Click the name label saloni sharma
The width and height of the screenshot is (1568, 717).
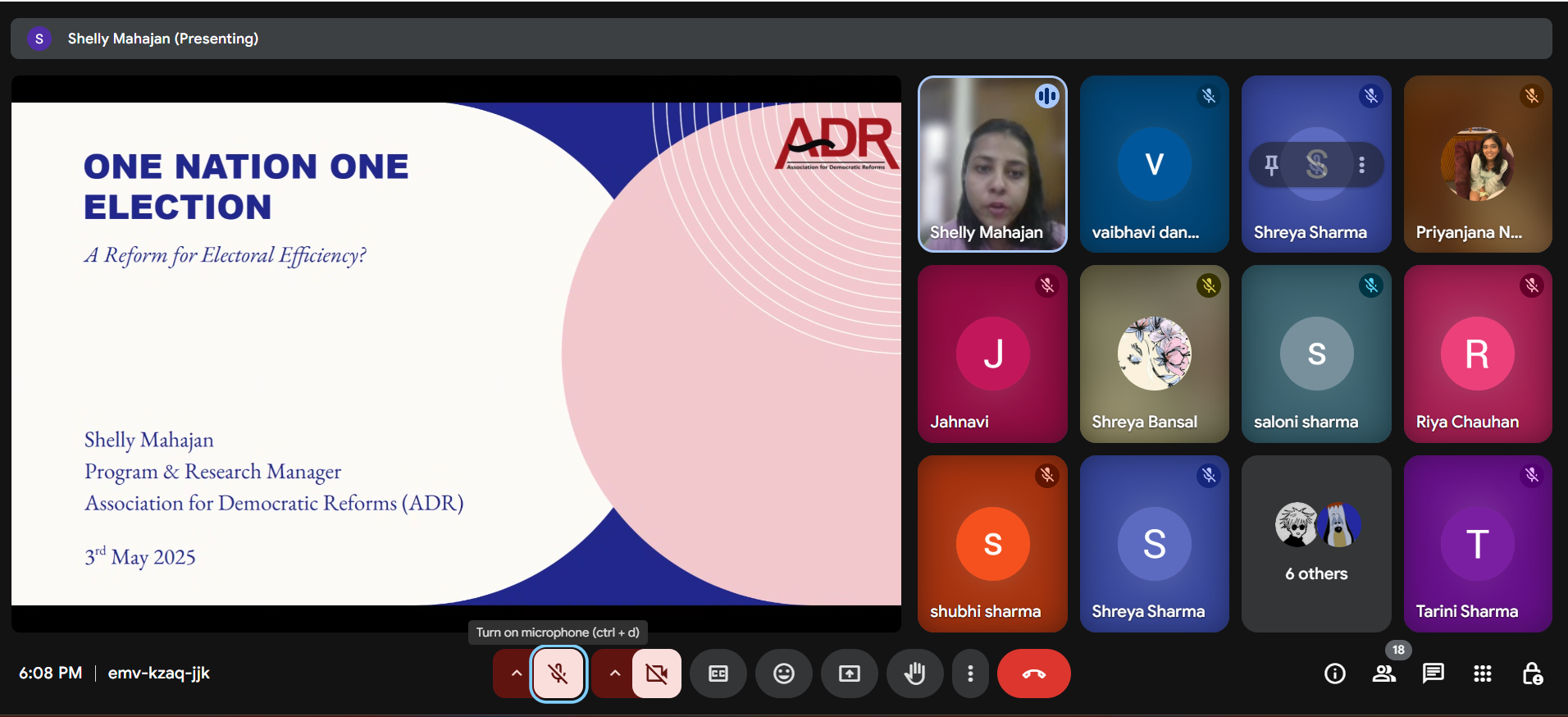tap(1306, 422)
